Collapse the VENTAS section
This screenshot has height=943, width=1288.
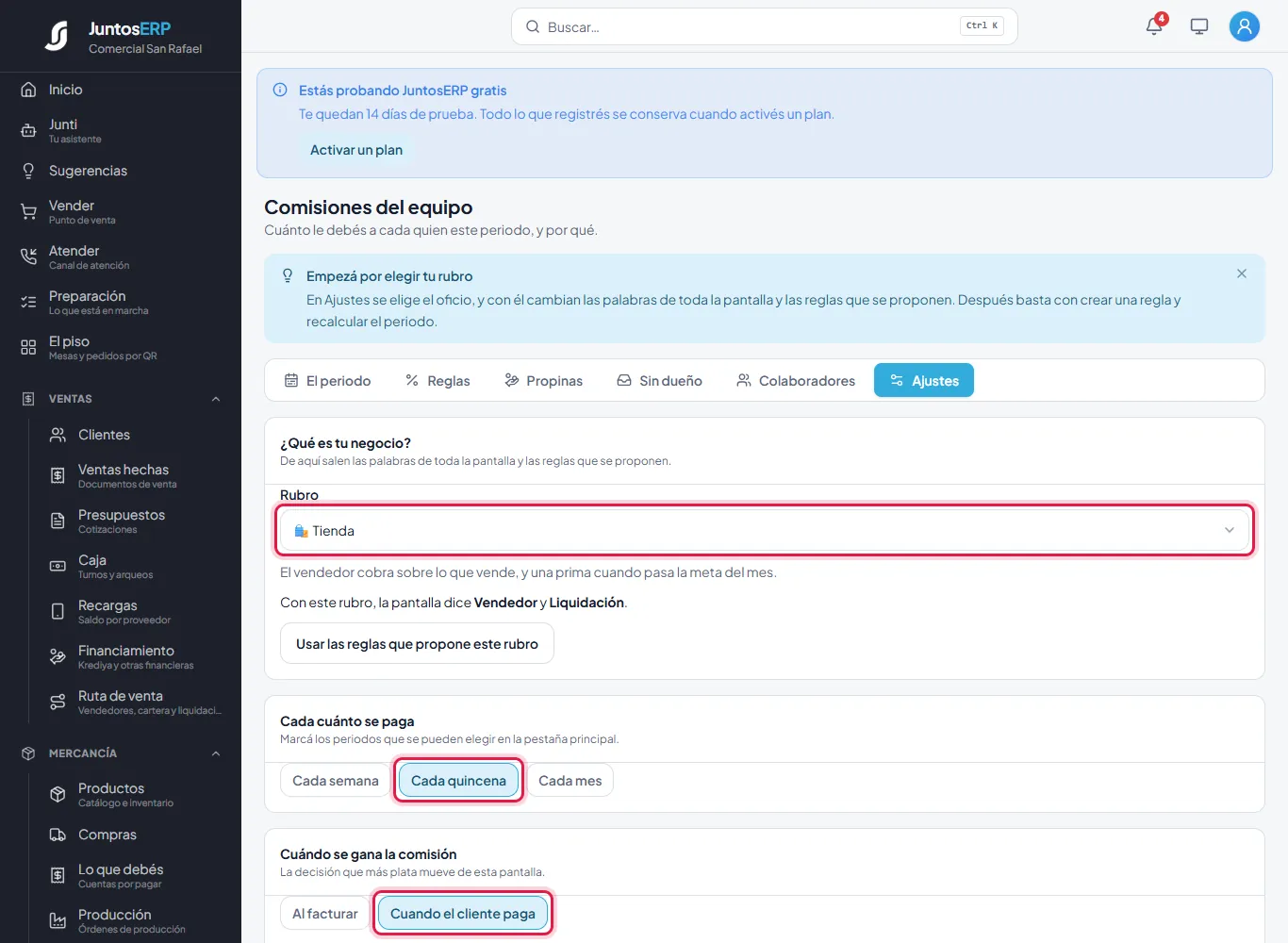click(216, 399)
